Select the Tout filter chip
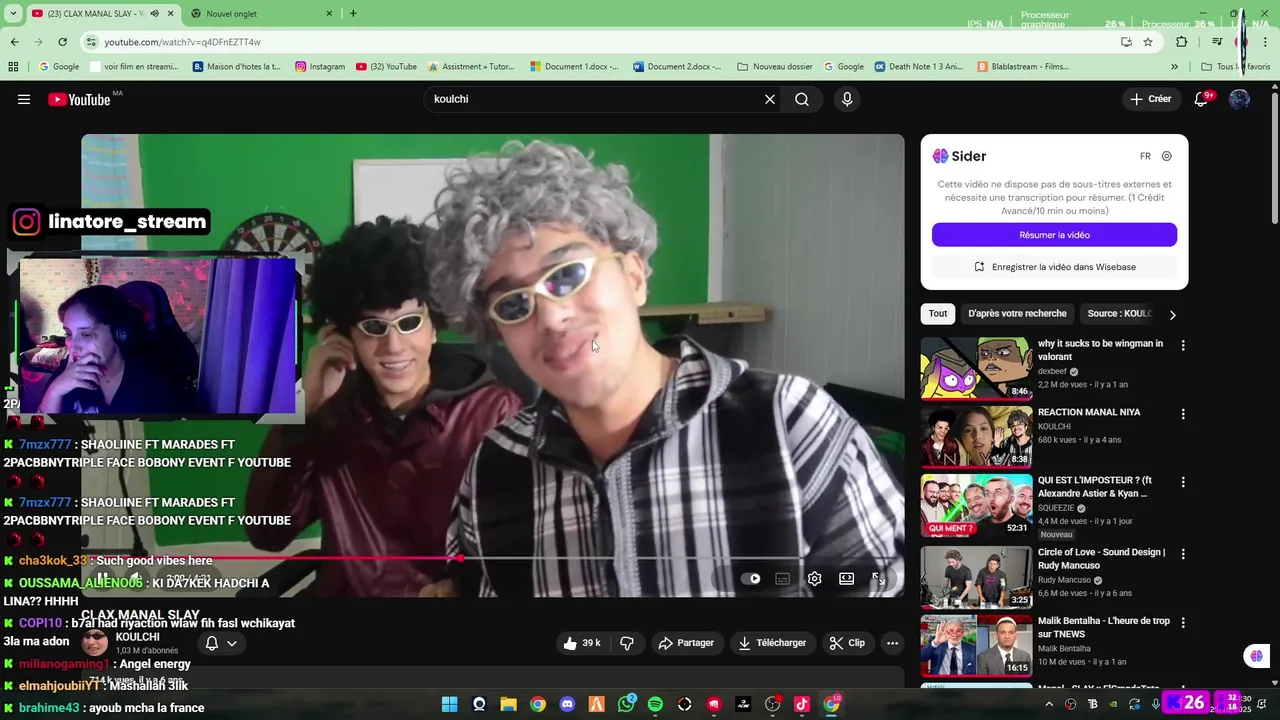 click(x=938, y=314)
